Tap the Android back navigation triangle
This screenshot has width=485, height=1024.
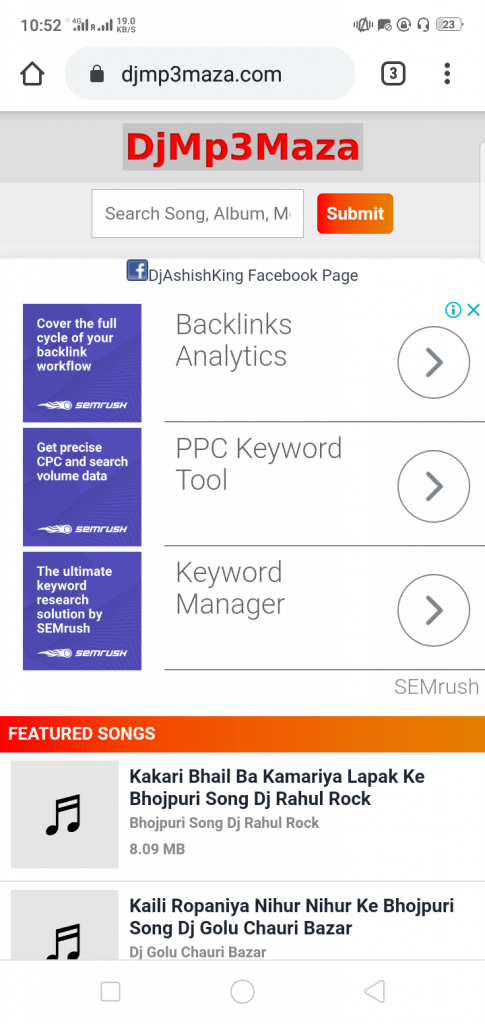374,992
